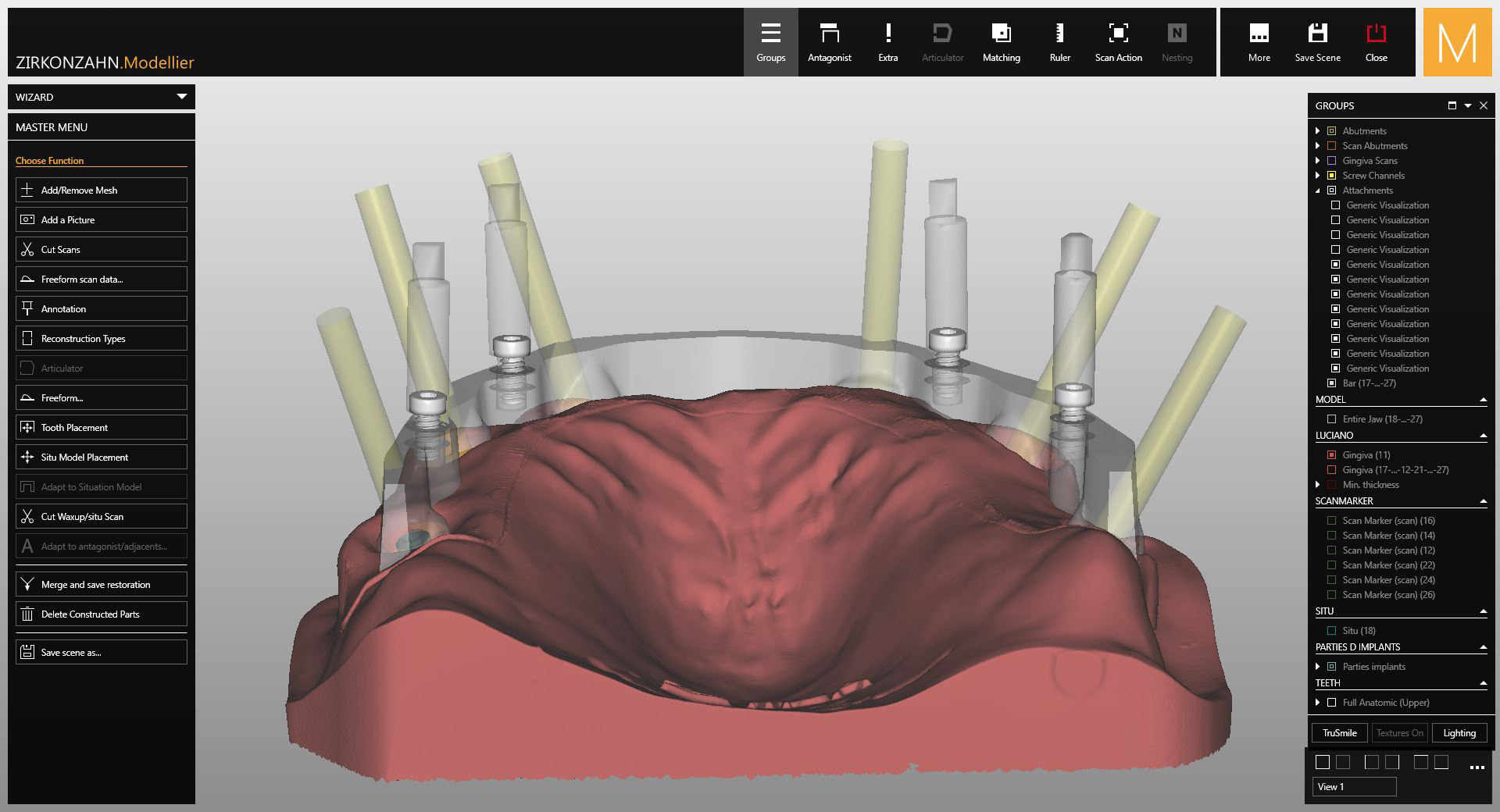Select the Ruler tool

coord(1059,42)
